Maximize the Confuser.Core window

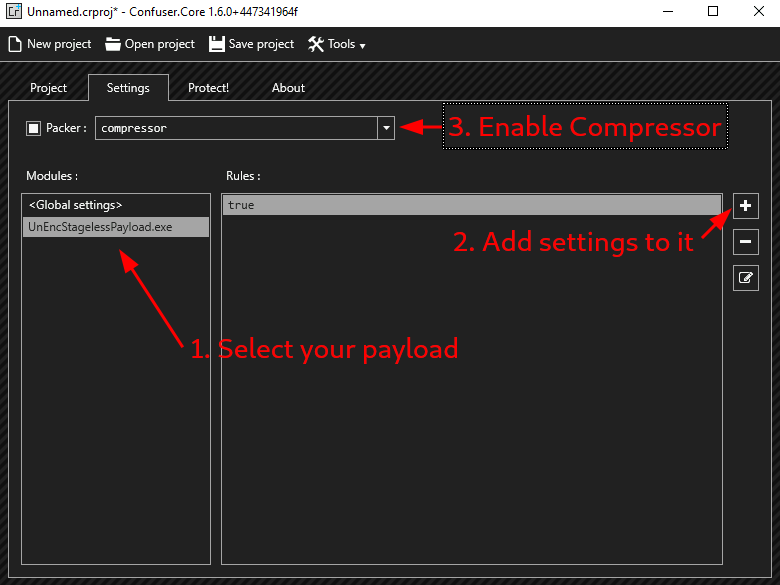tap(712, 12)
